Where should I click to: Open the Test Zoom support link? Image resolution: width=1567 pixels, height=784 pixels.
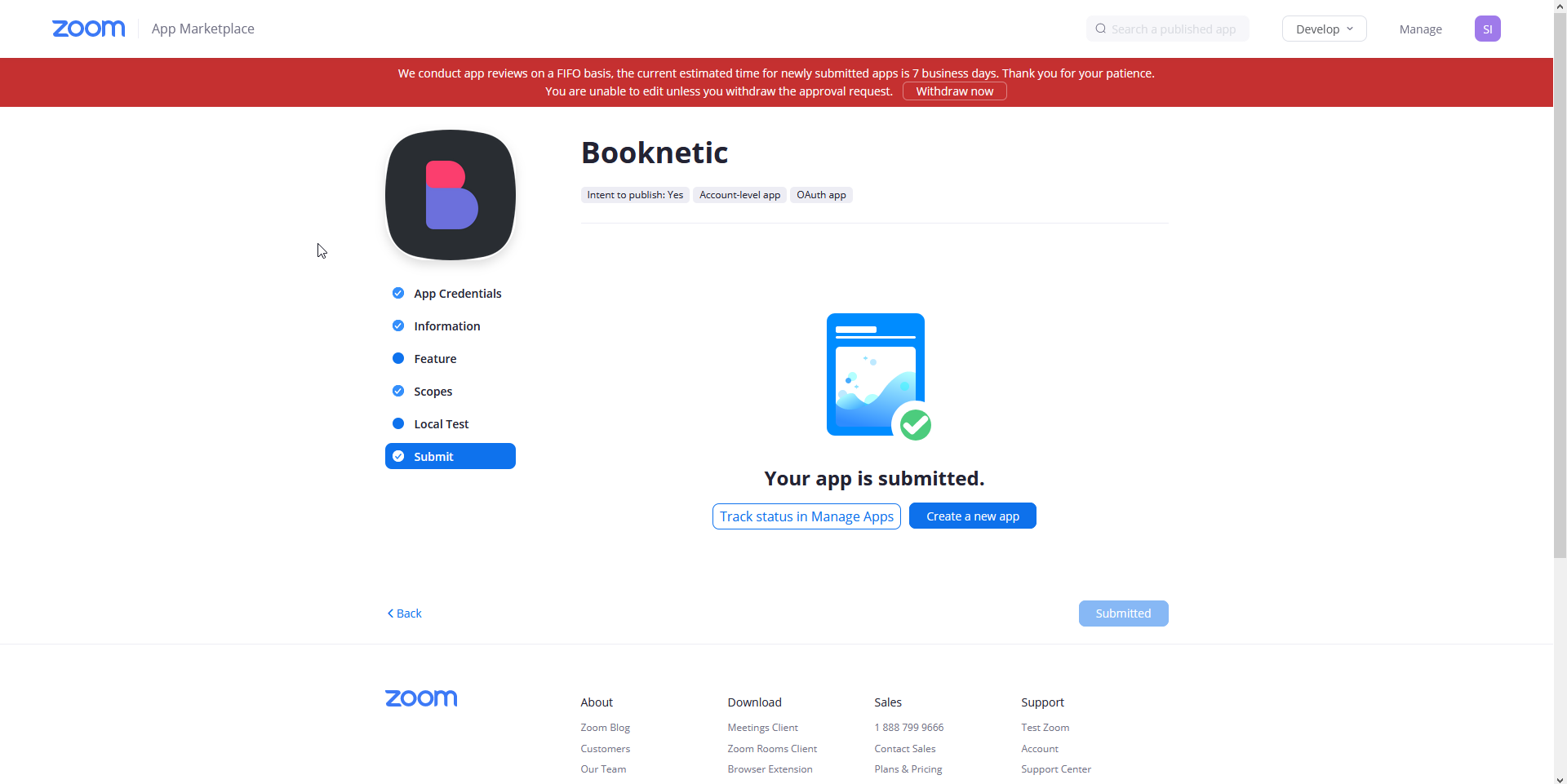1045,728
